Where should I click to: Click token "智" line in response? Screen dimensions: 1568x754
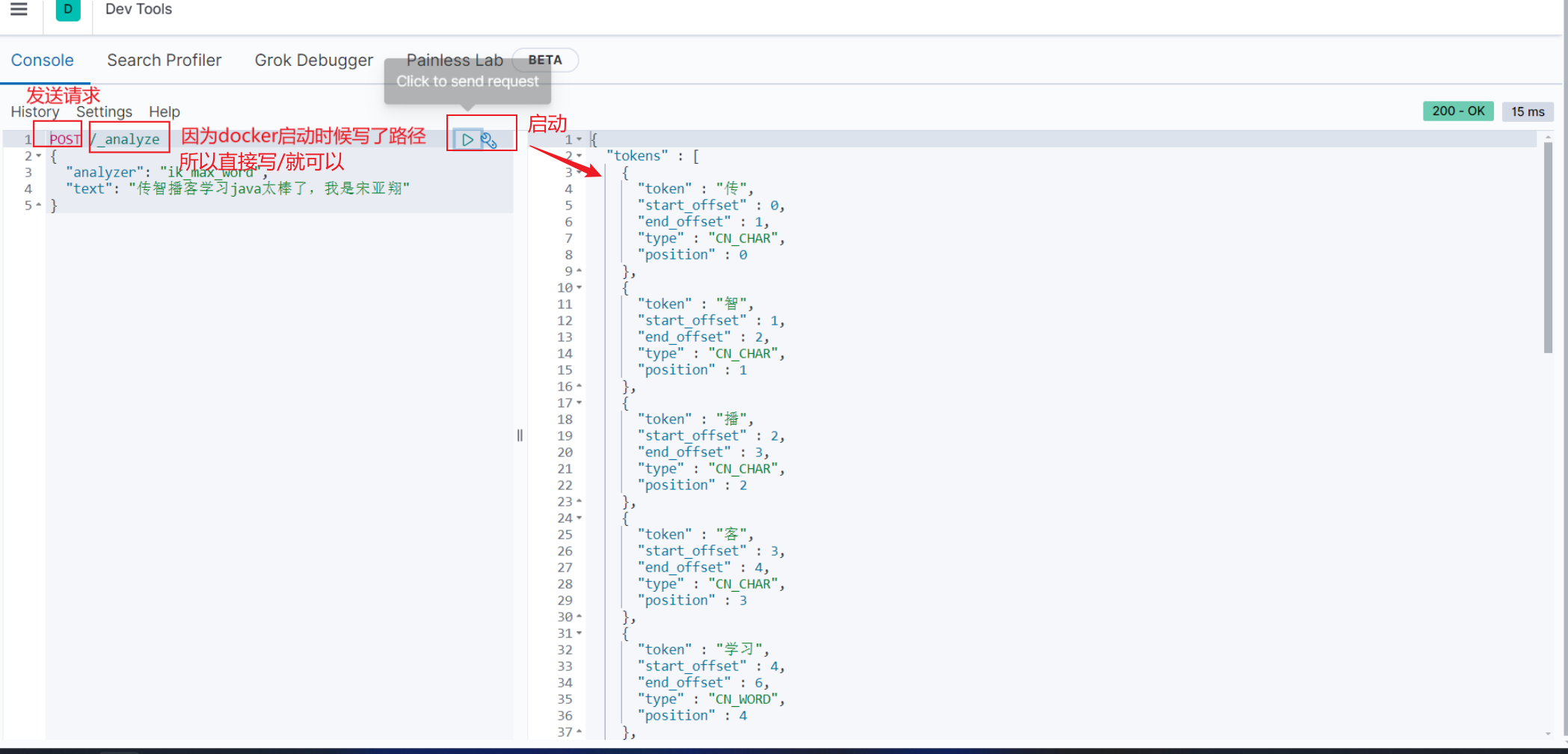(x=695, y=304)
